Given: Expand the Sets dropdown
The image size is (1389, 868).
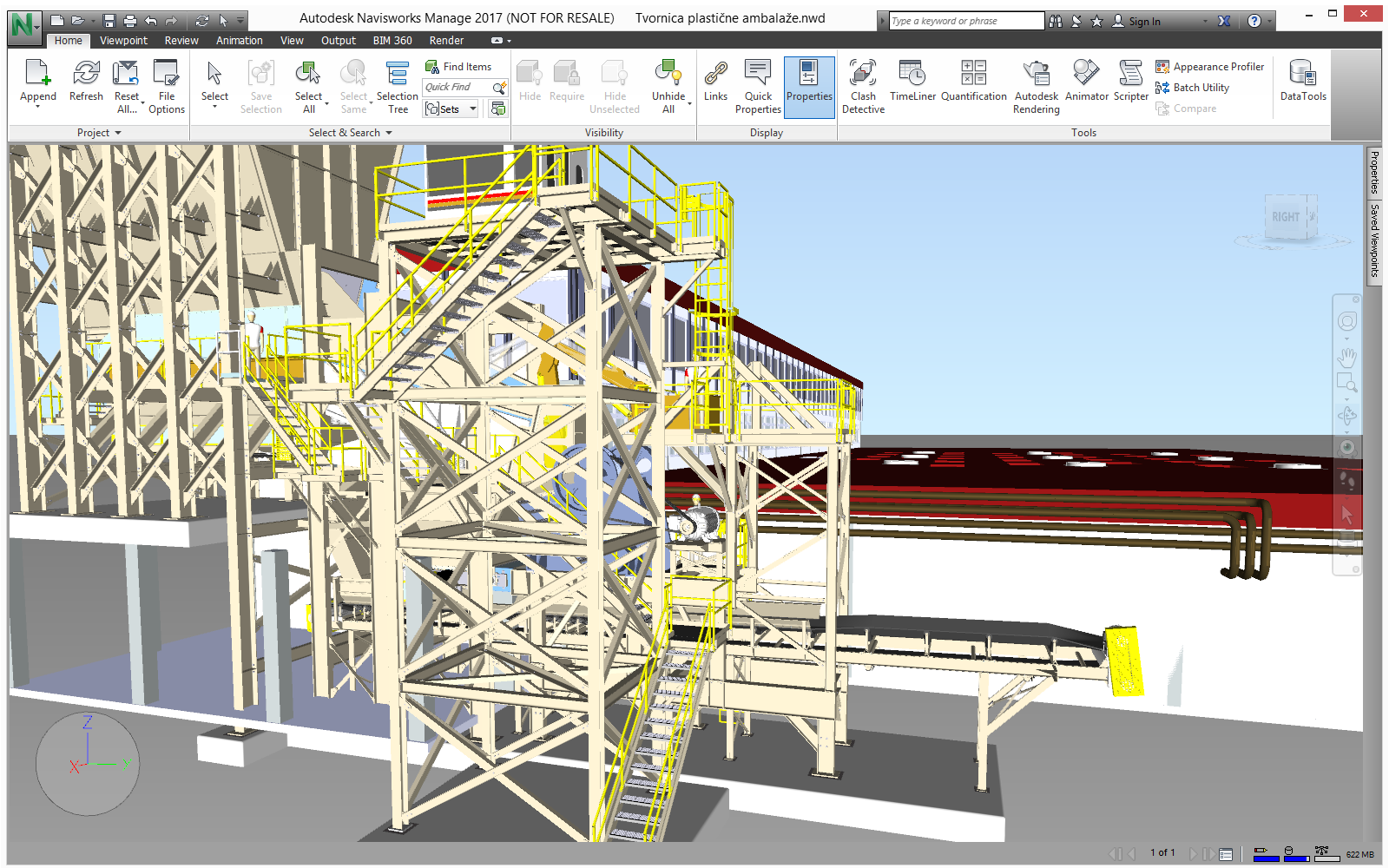Looking at the screenshot, I should (x=473, y=108).
